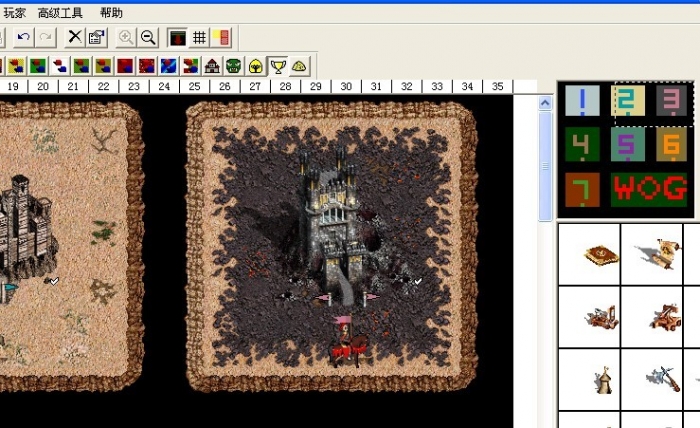Pick the spell book artifact thumbnail

click(x=601, y=255)
